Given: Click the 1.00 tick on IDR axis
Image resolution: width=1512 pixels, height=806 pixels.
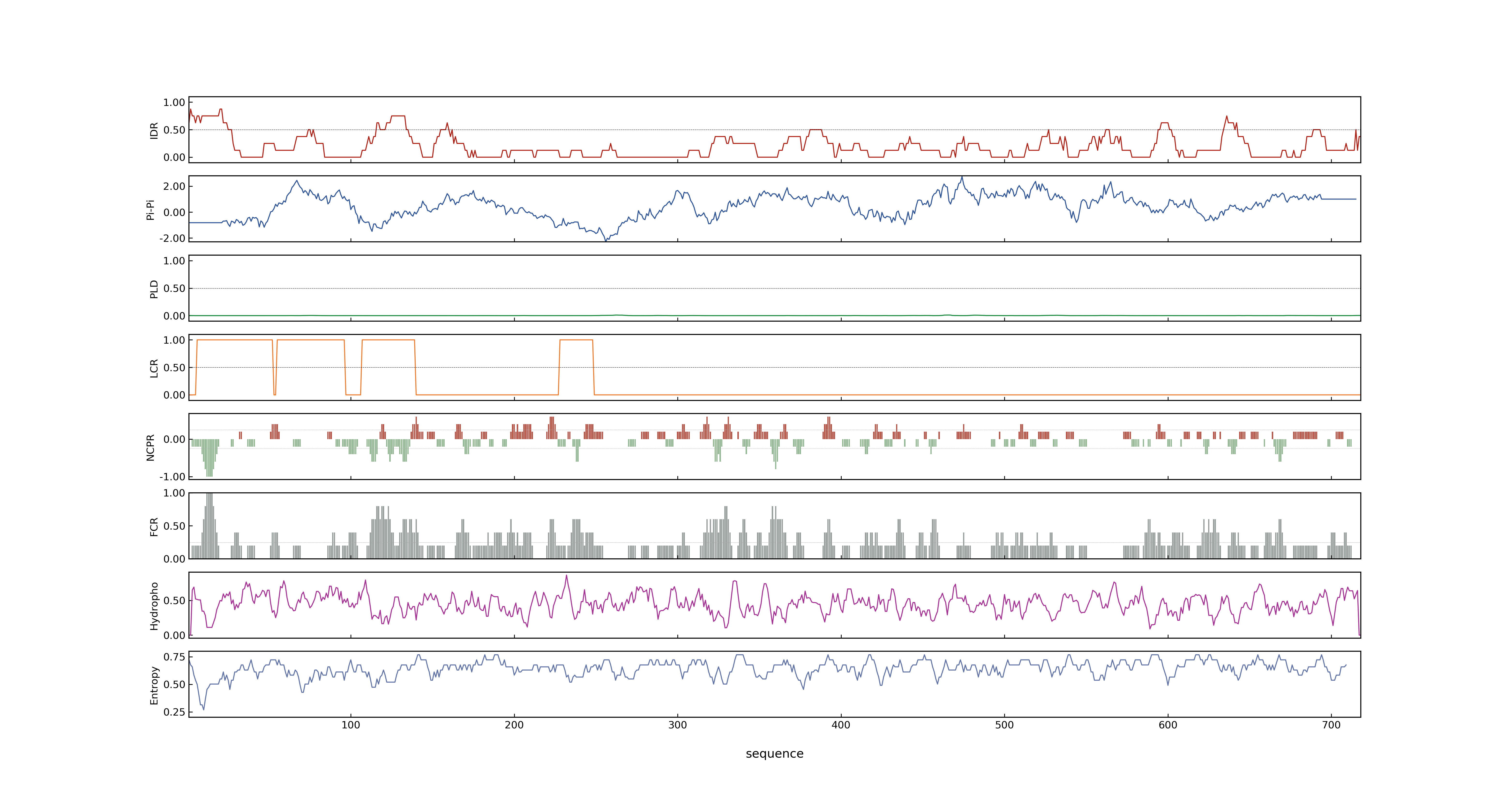Looking at the screenshot, I should pyautogui.click(x=174, y=103).
